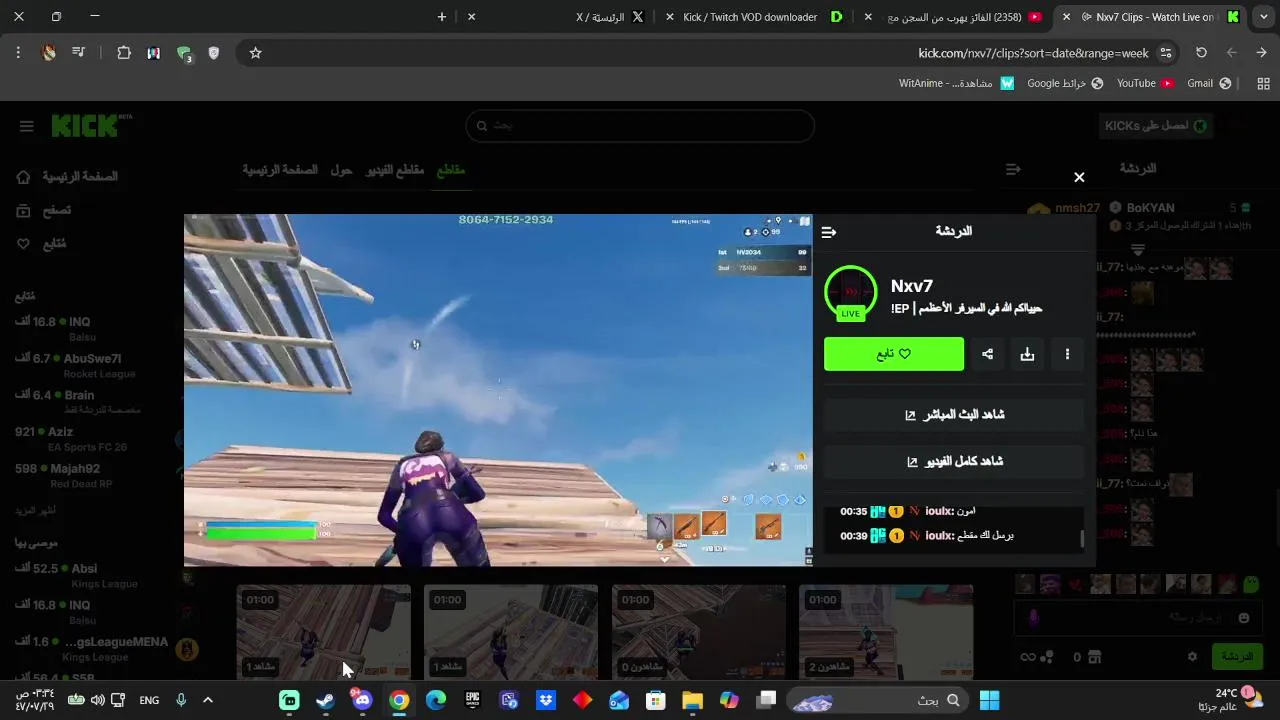Toggle the Kick sidebar hamburger menu
Viewport: 1280px width, 720px height.
click(x=27, y=126)
